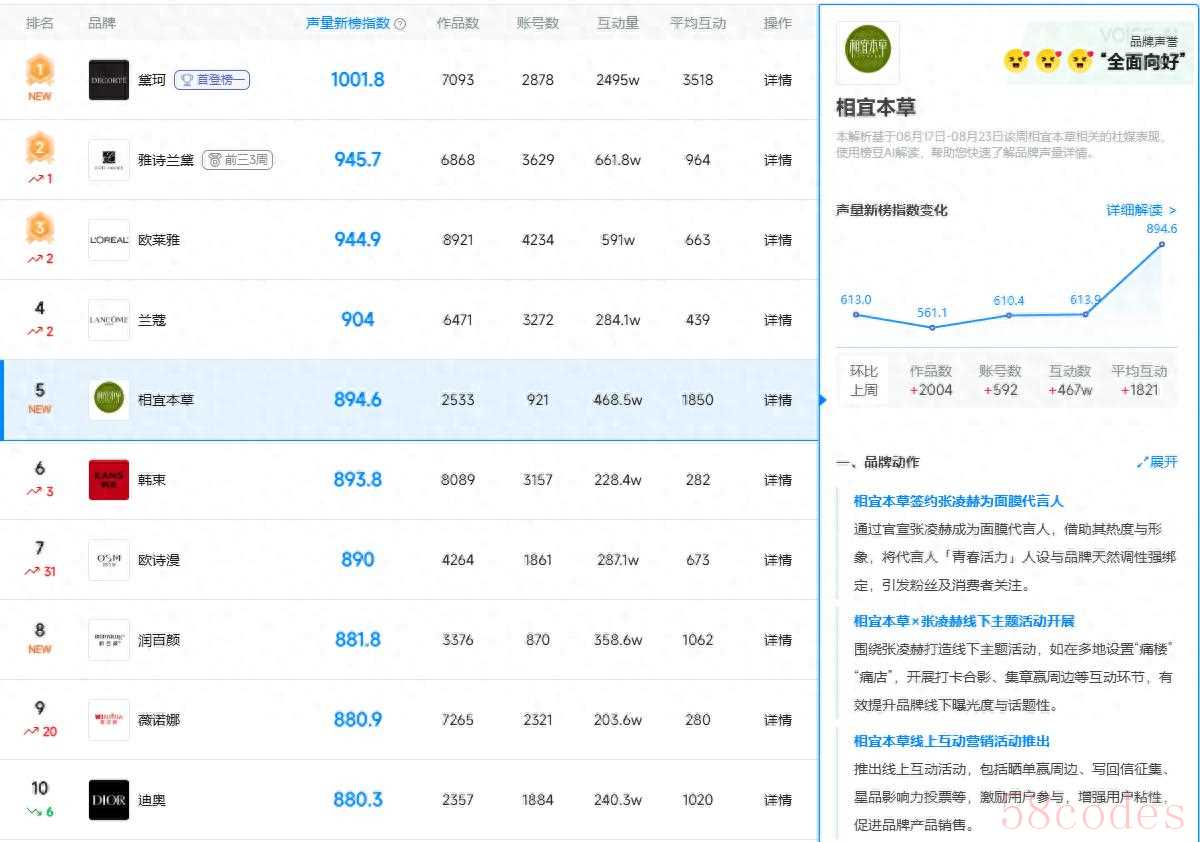Open 详情 for the 润百颜 row
This screenshot has width=1200, height=842.
click(x=777, y=640)
